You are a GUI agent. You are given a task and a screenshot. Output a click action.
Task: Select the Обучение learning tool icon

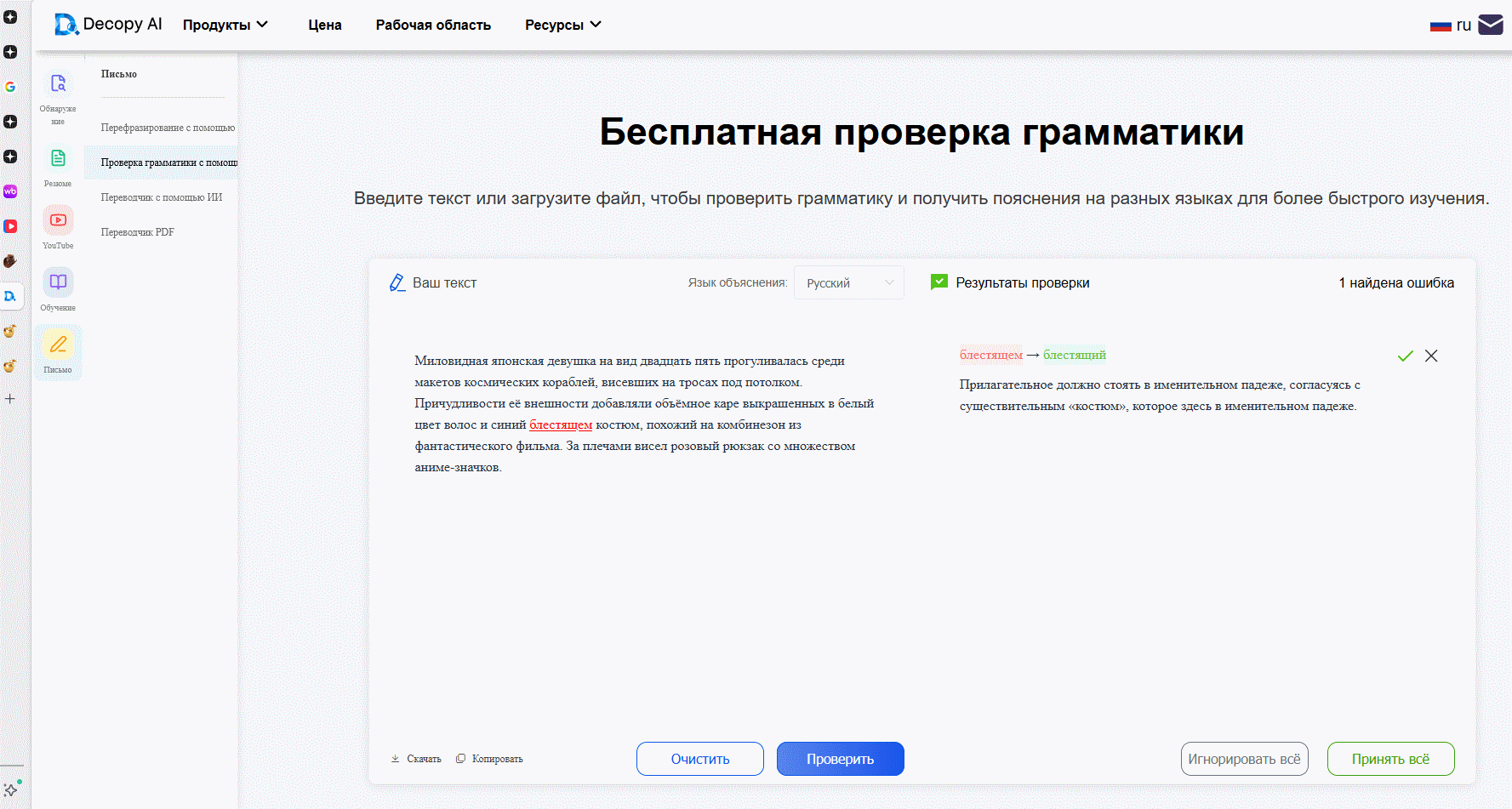click(58, 282)
